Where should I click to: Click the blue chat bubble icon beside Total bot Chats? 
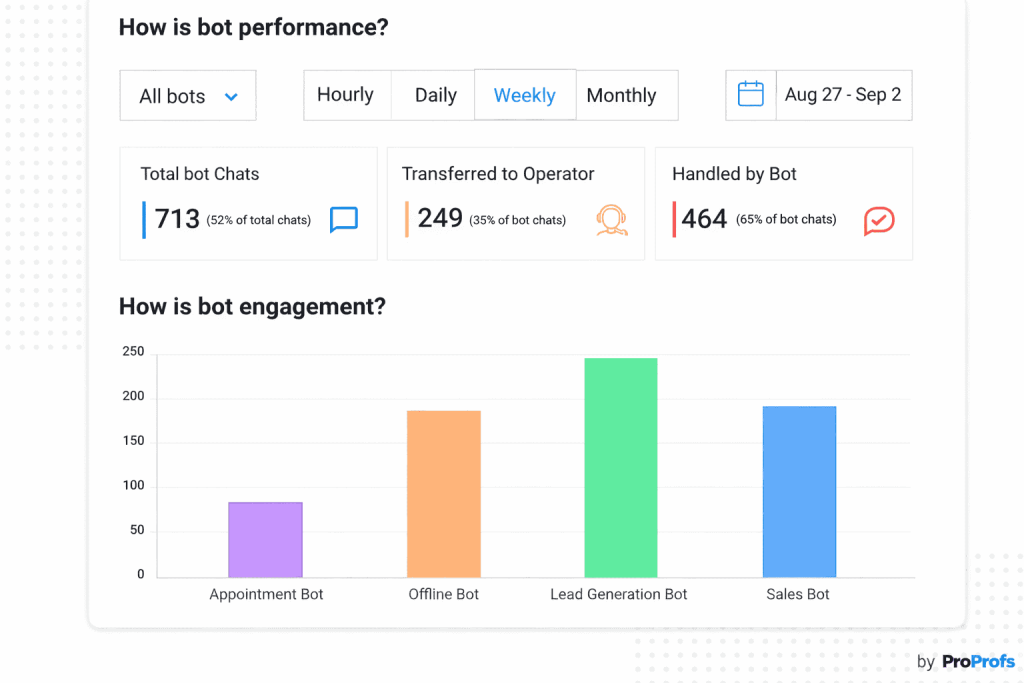point(344,220)
